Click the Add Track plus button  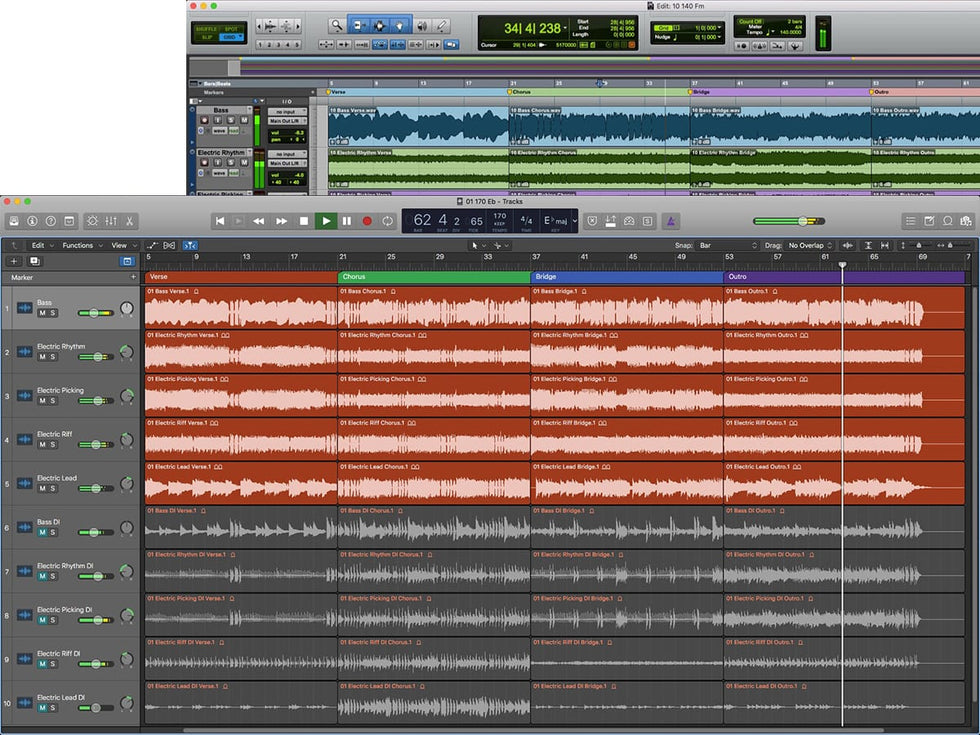14,261
